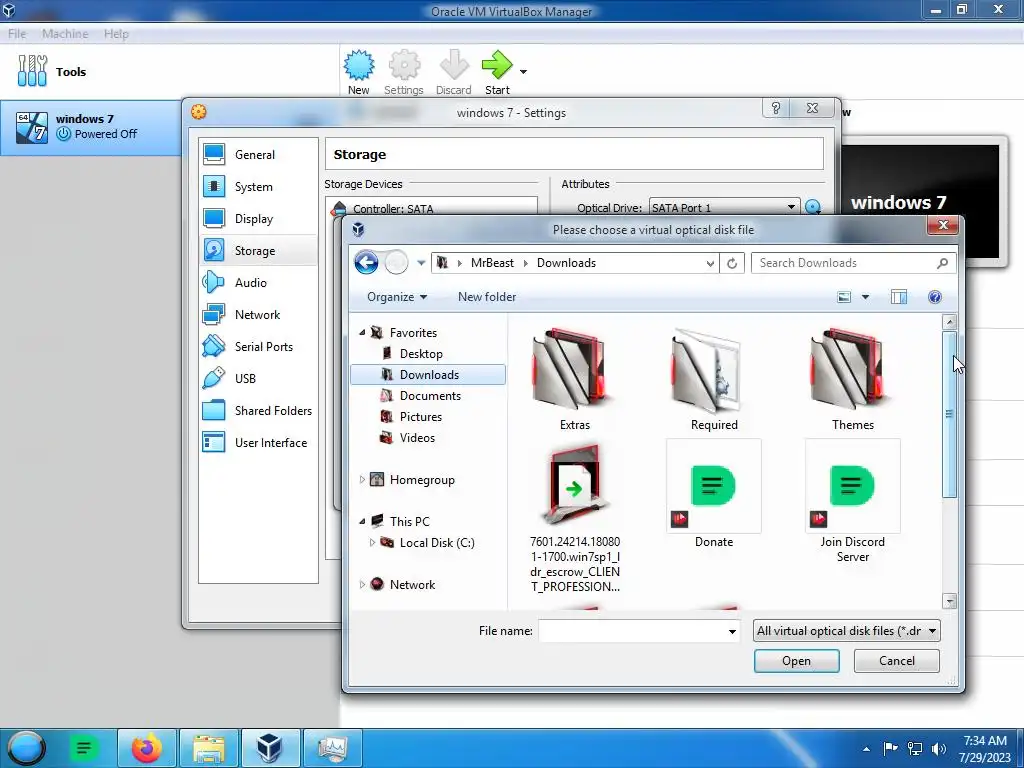
Task: Open the Shared Folders settings category
Action: point(258,411)
